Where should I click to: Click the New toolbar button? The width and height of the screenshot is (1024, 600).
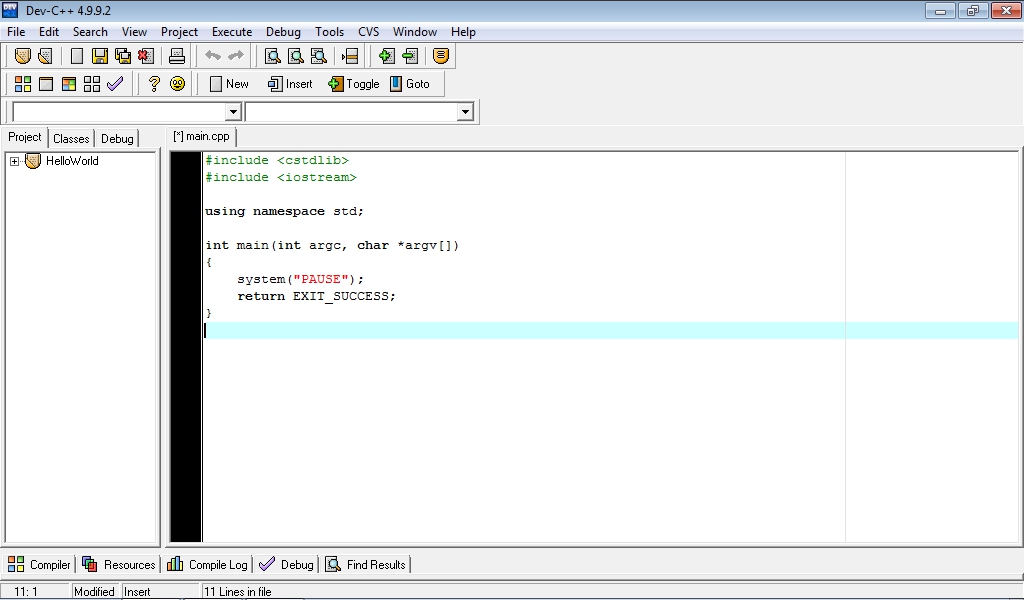[x=229, y=84]
